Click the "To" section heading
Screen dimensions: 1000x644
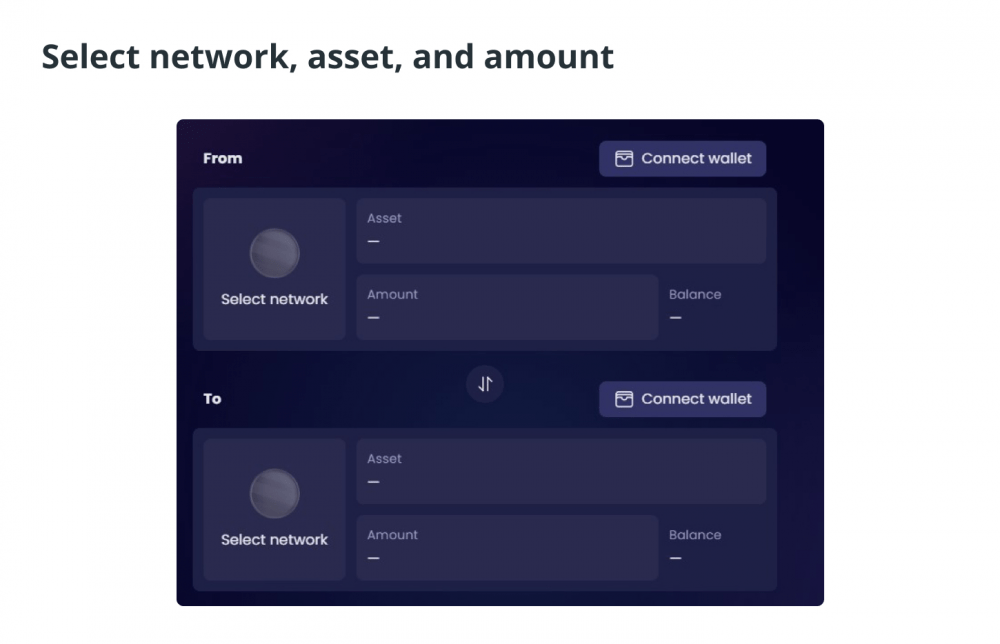click(212, 399)
